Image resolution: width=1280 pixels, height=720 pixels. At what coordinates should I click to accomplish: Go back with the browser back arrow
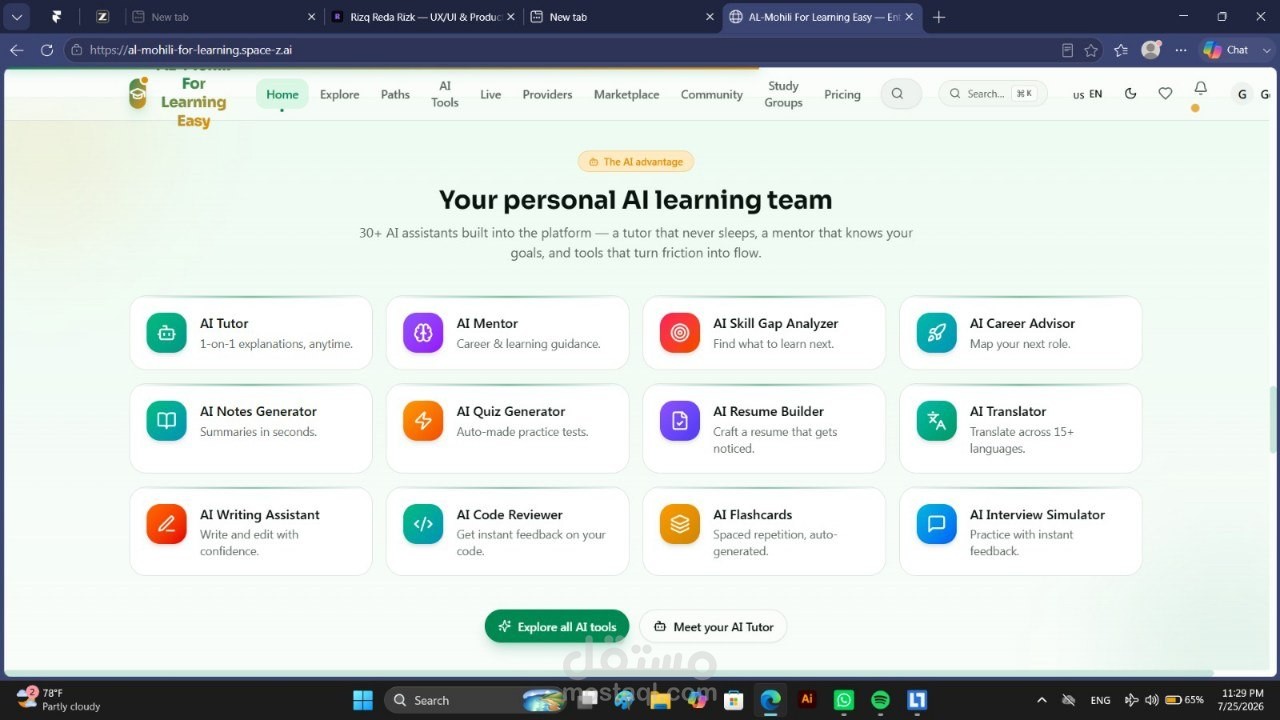[16, 50]
